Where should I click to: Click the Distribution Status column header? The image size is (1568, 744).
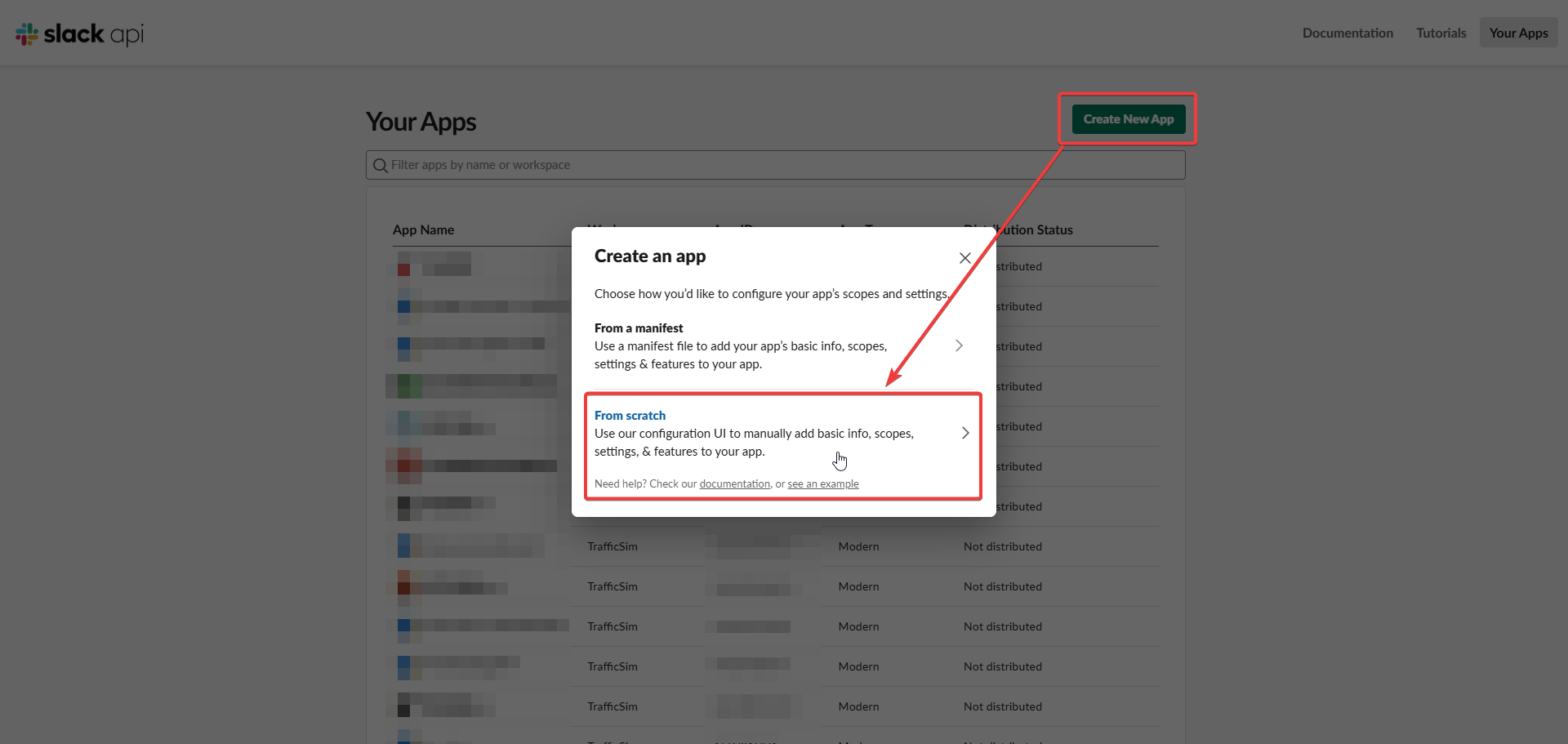tap(1036, 230)
